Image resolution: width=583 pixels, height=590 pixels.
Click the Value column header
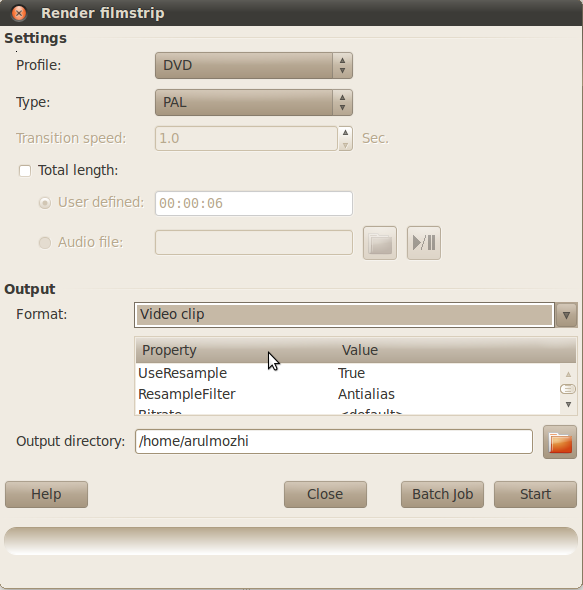455,350
